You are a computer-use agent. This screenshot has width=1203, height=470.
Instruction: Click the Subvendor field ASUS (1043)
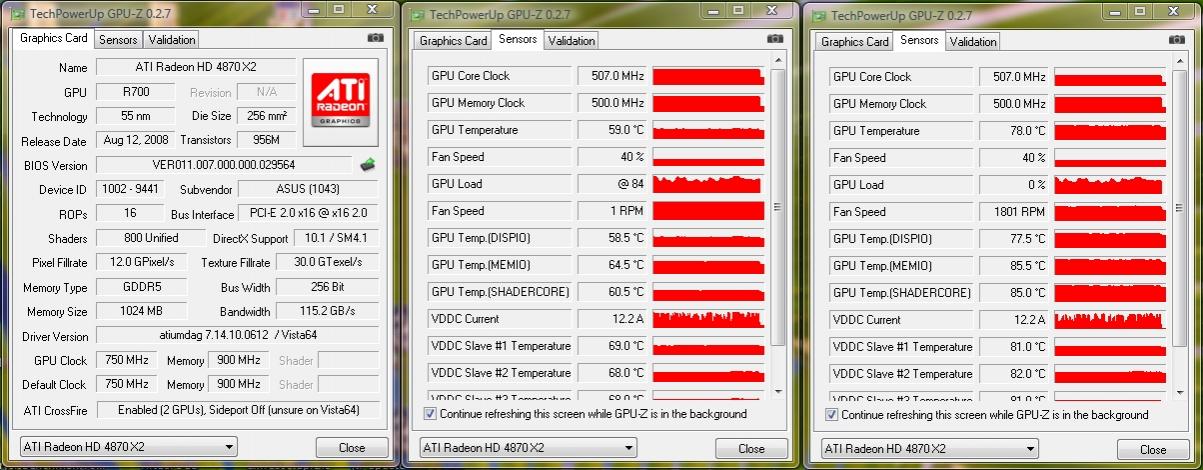tap(309, 189)
